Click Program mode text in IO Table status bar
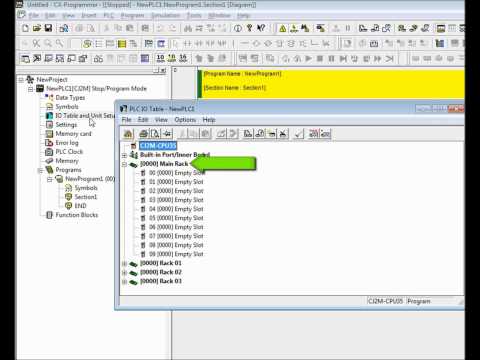The width and height of the screenshot is (480, 360). tap(419, 301)
